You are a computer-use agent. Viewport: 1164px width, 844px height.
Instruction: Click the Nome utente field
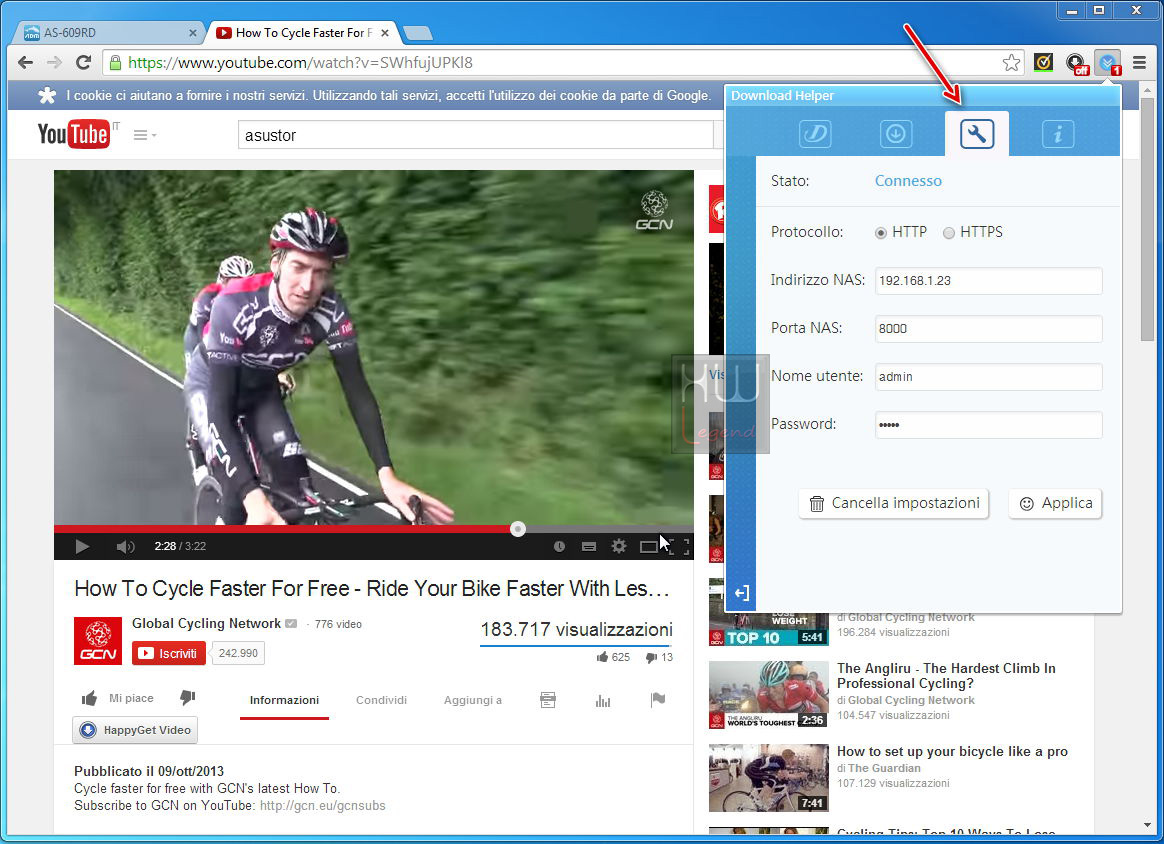click(989, 377)
